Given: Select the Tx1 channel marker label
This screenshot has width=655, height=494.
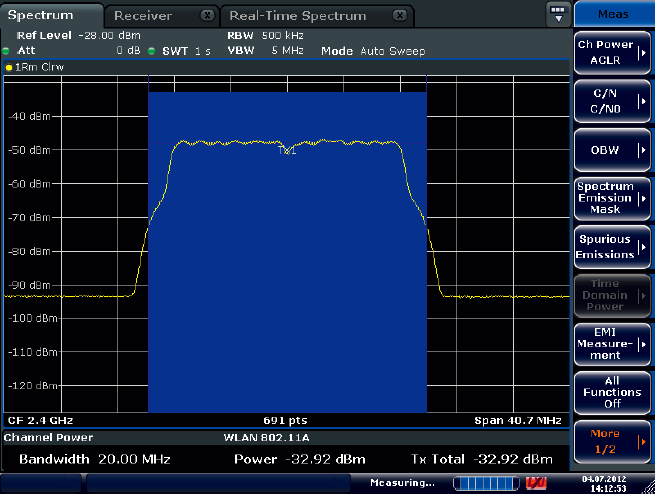Looking at the screenshot, I should click(x=287, y=150).
